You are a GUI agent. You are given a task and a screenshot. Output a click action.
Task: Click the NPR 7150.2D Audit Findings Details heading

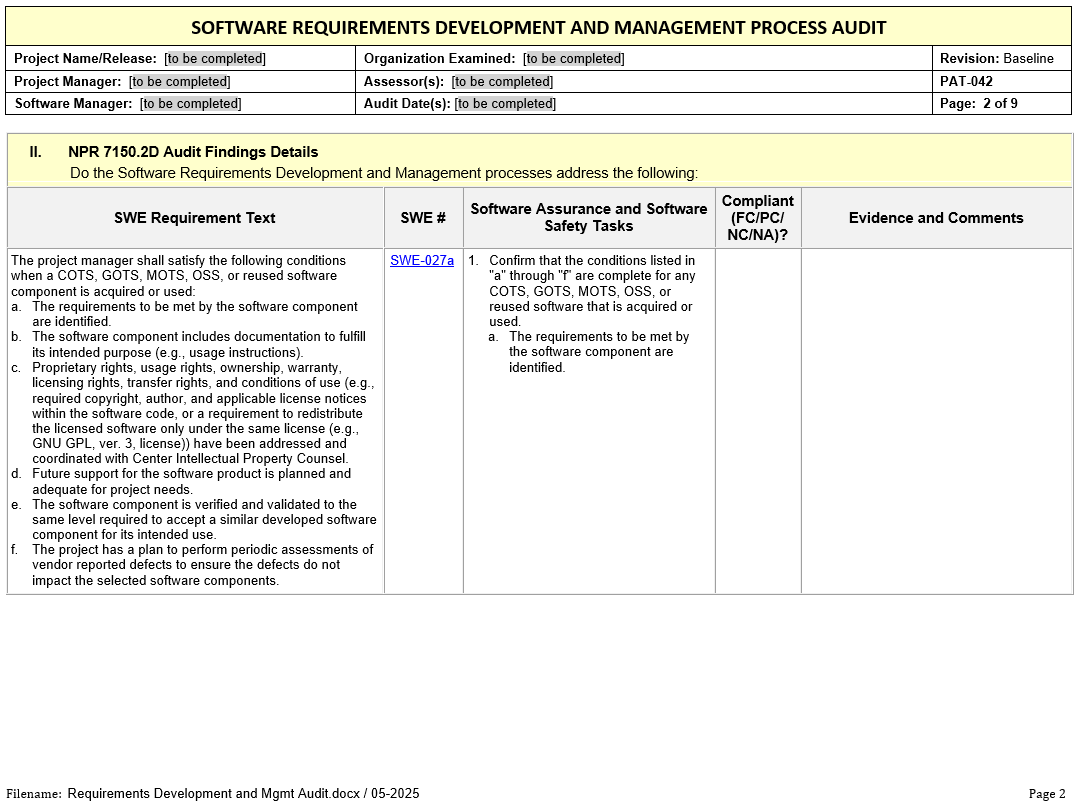pos(193,152)
